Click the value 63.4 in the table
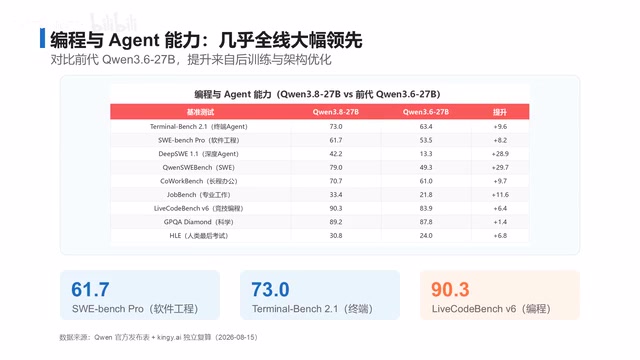The height and width of the screenshot is (360, 640). [426, 127]
